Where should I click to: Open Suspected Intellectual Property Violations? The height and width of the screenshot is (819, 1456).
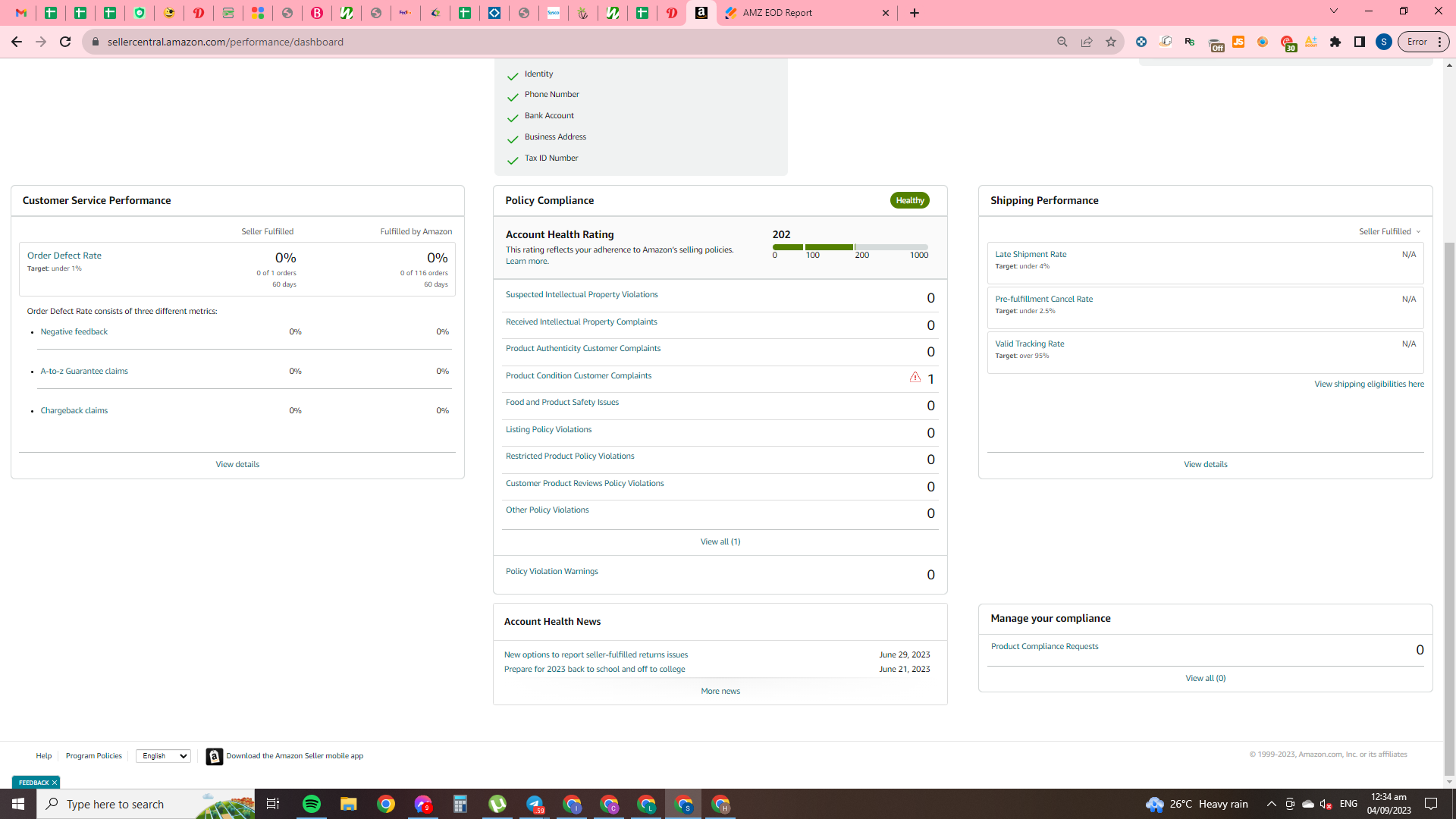pos(582,295)
